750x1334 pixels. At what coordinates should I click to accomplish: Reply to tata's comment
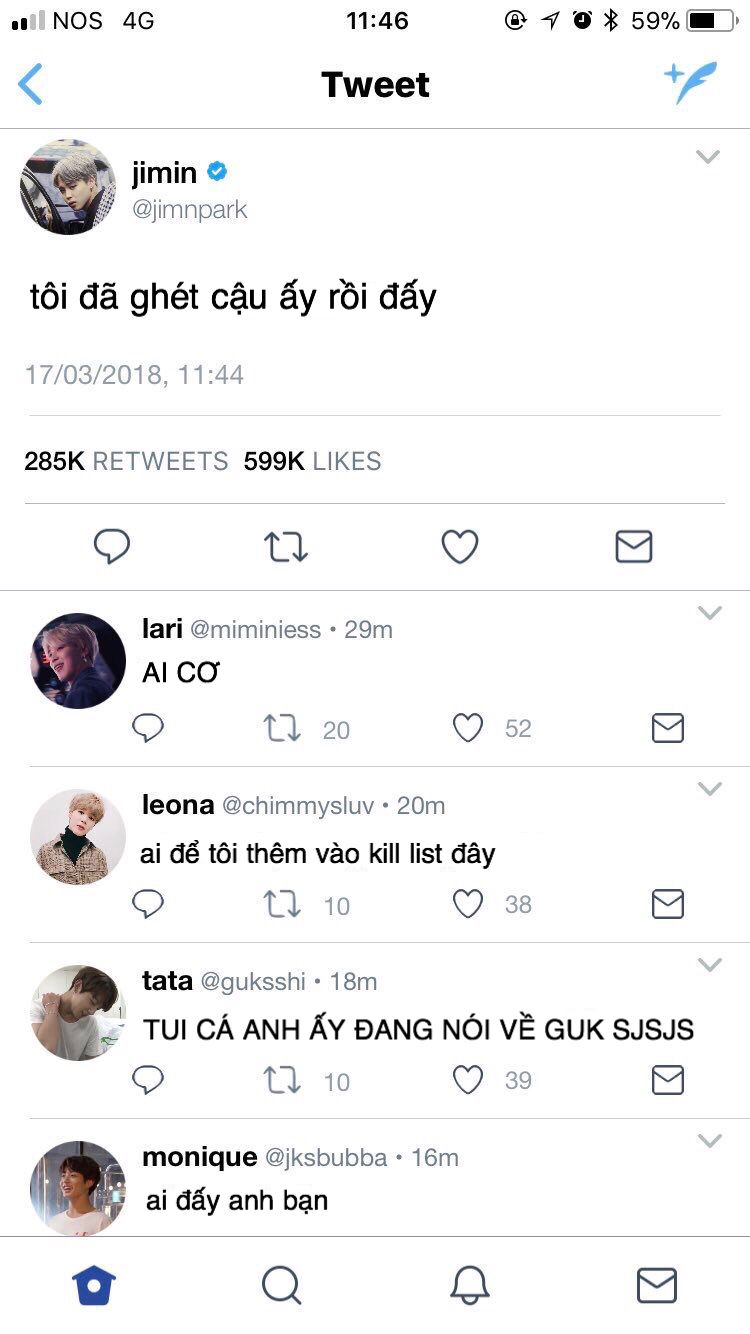coord(148,1080)
